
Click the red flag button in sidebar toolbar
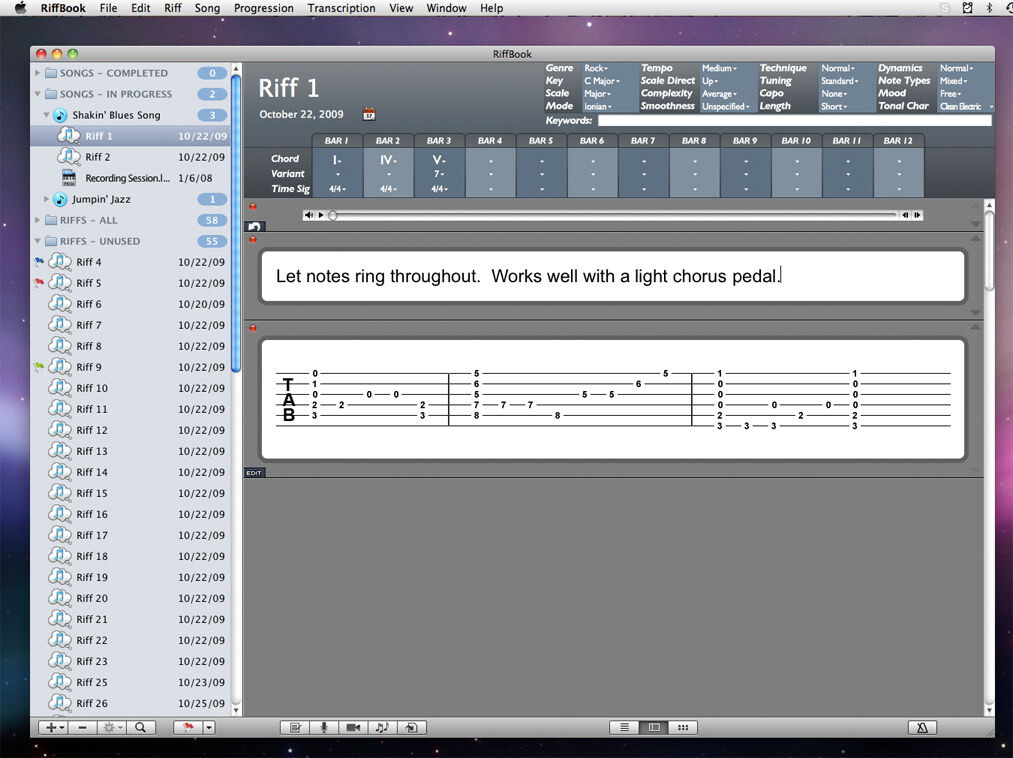tap(188, 728)
